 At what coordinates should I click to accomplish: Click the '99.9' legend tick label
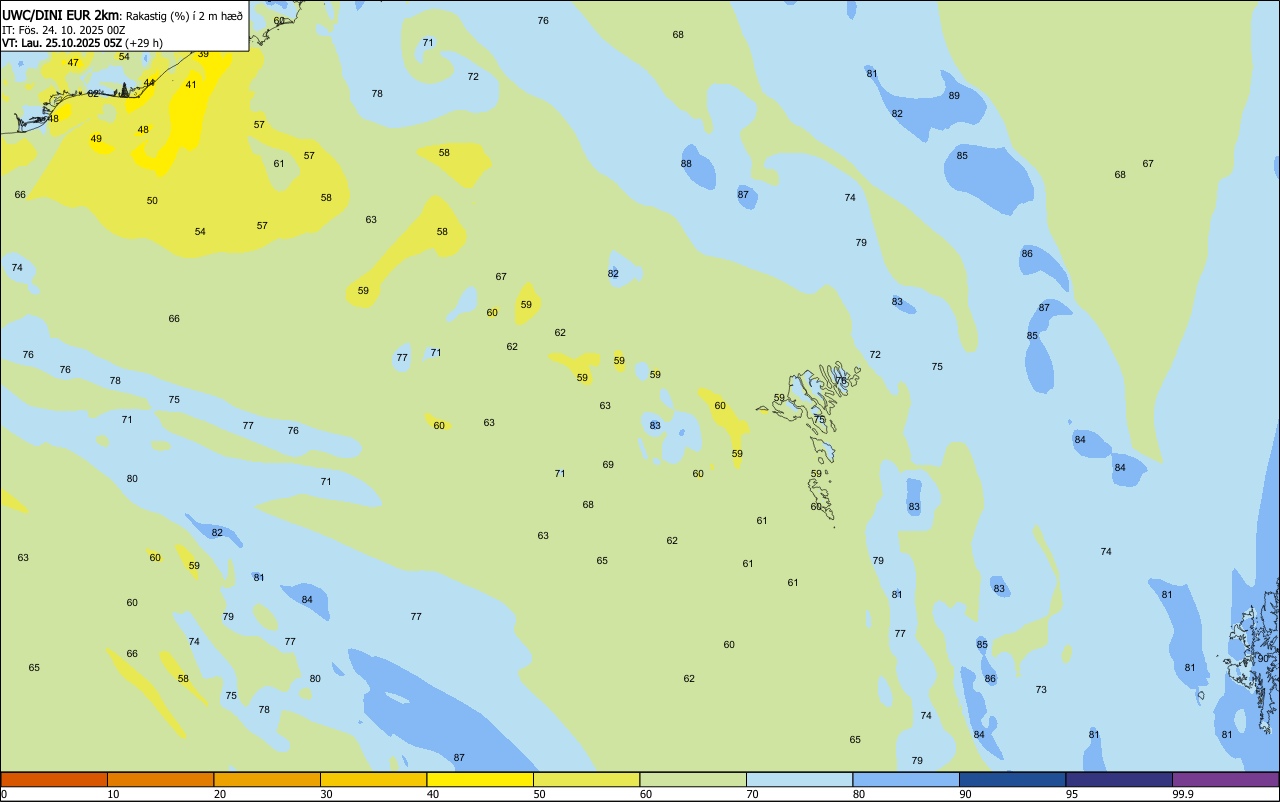tap(1183, 794)
